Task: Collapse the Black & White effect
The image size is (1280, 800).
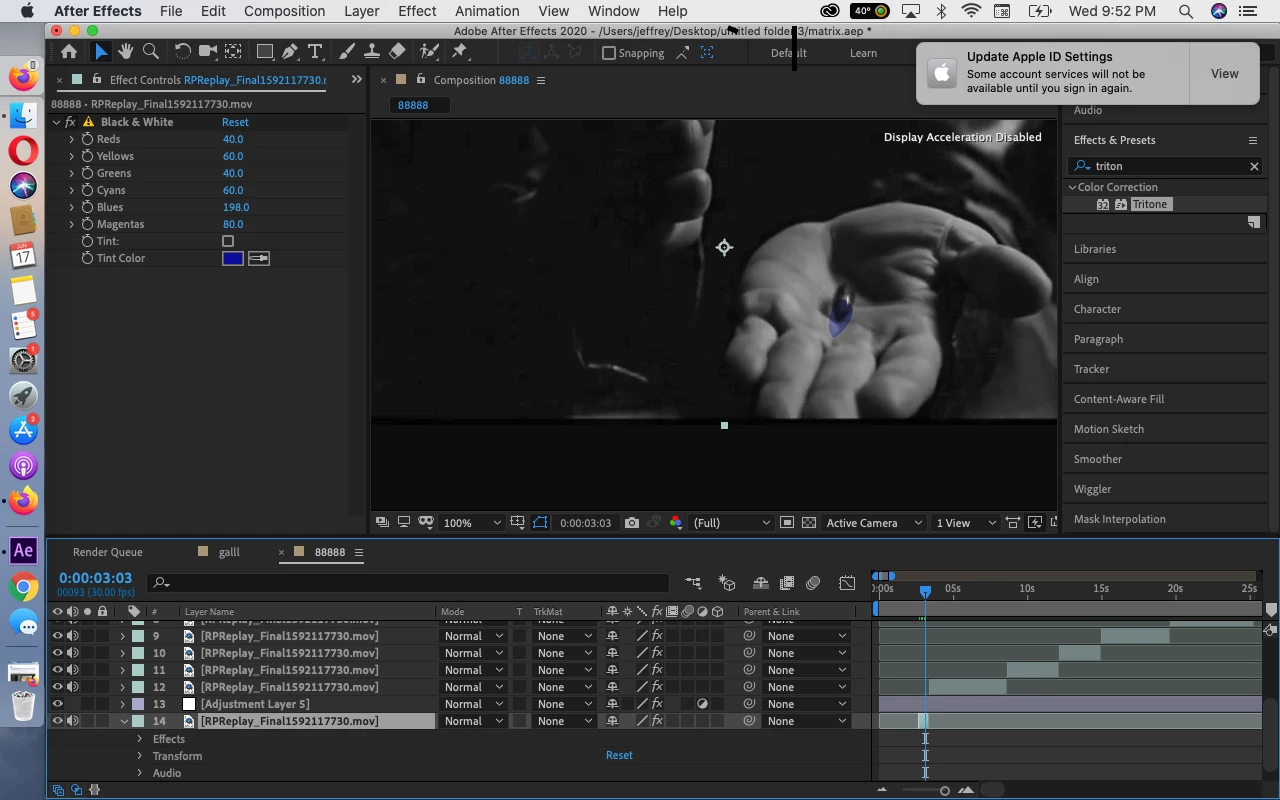Action: click(x=56, y=122)
